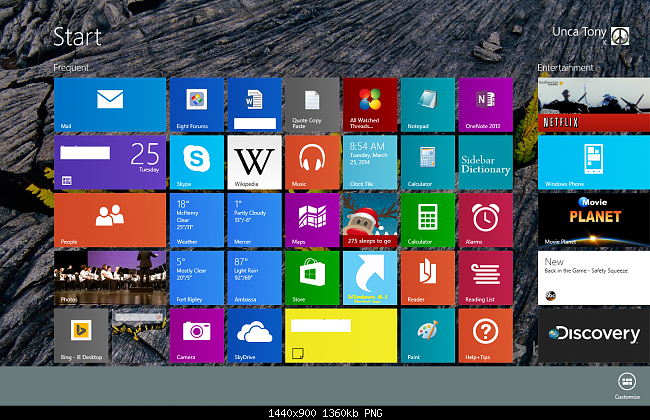Open the teal Calculator tile
The height and width of the screenshot is (420, 650).
(428, 163)
